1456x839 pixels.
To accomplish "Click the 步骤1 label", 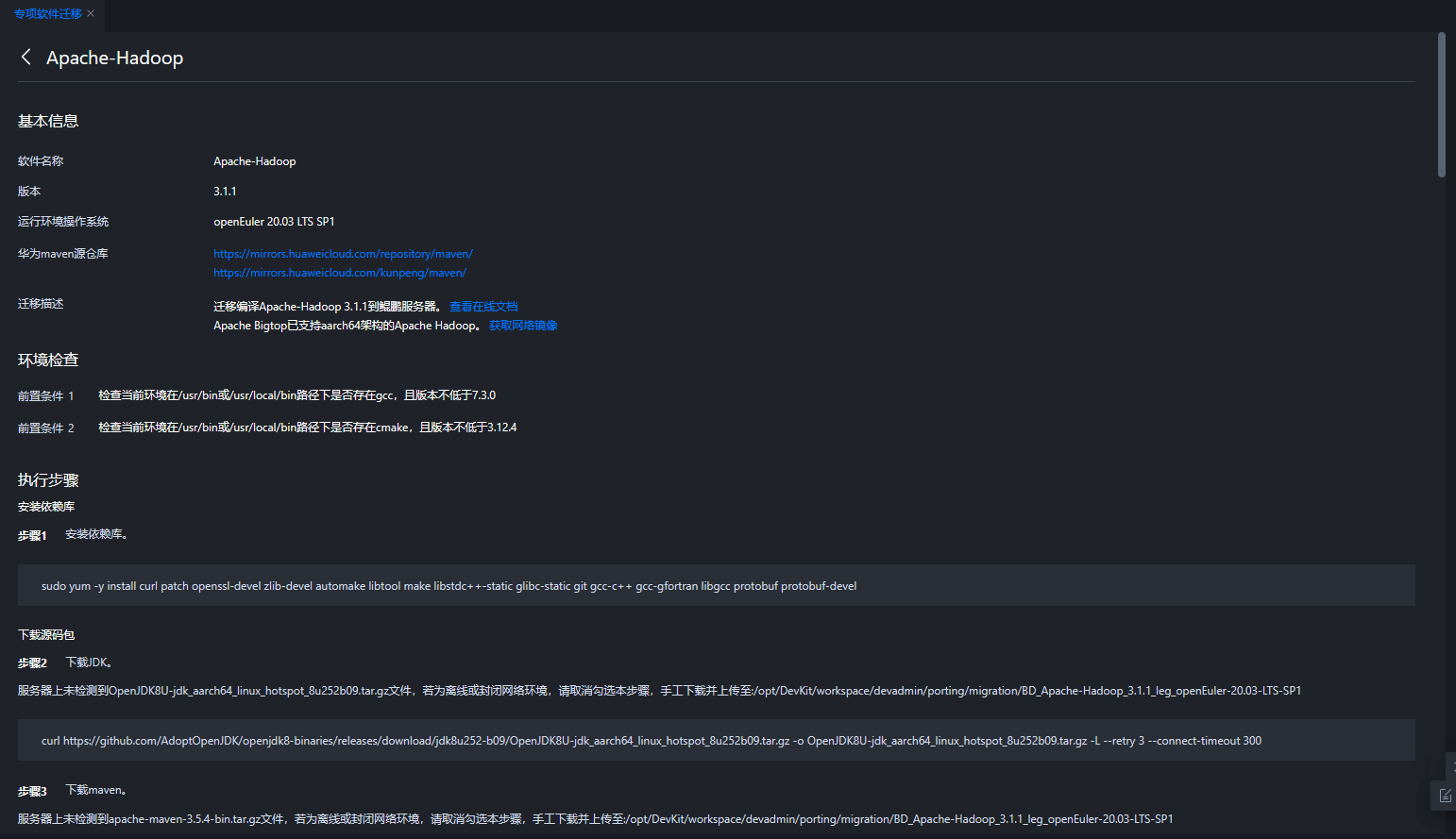I will pos(32,535).
